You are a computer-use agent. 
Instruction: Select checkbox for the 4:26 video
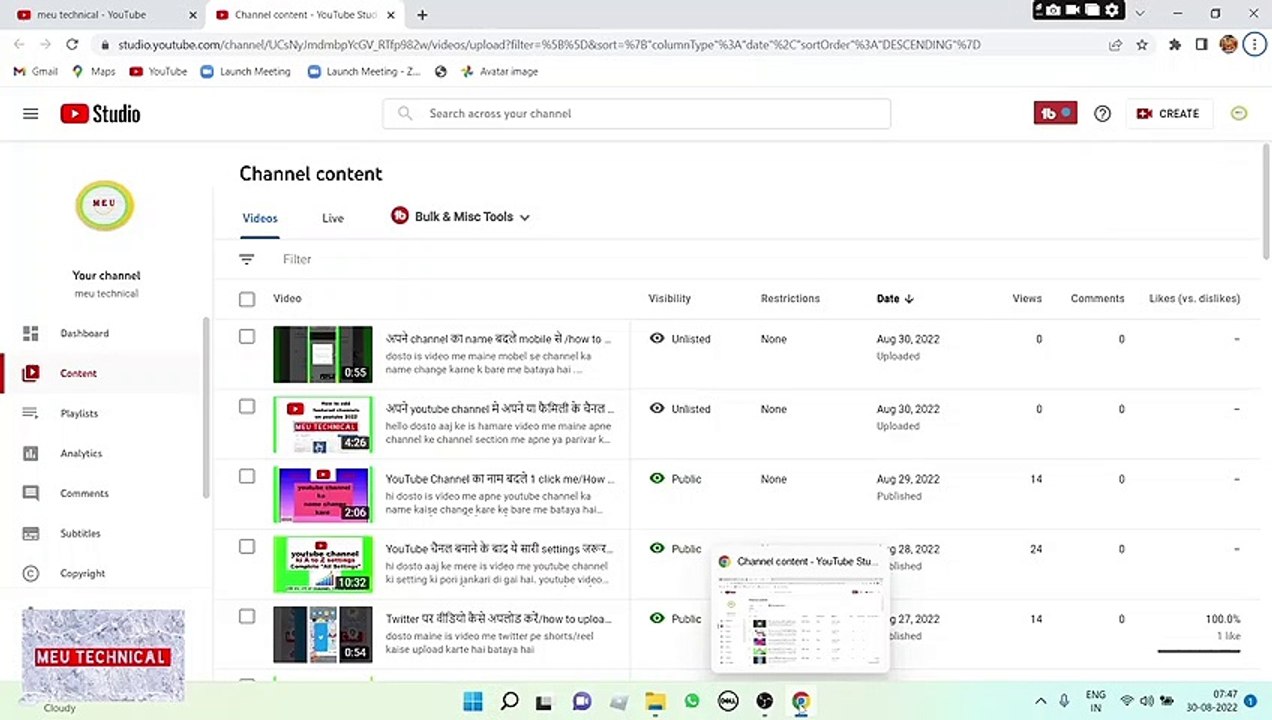tap(247, 406)
